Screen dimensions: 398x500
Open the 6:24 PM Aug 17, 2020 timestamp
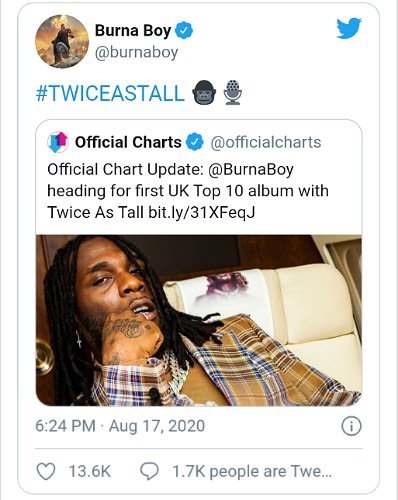coord(120,426)
